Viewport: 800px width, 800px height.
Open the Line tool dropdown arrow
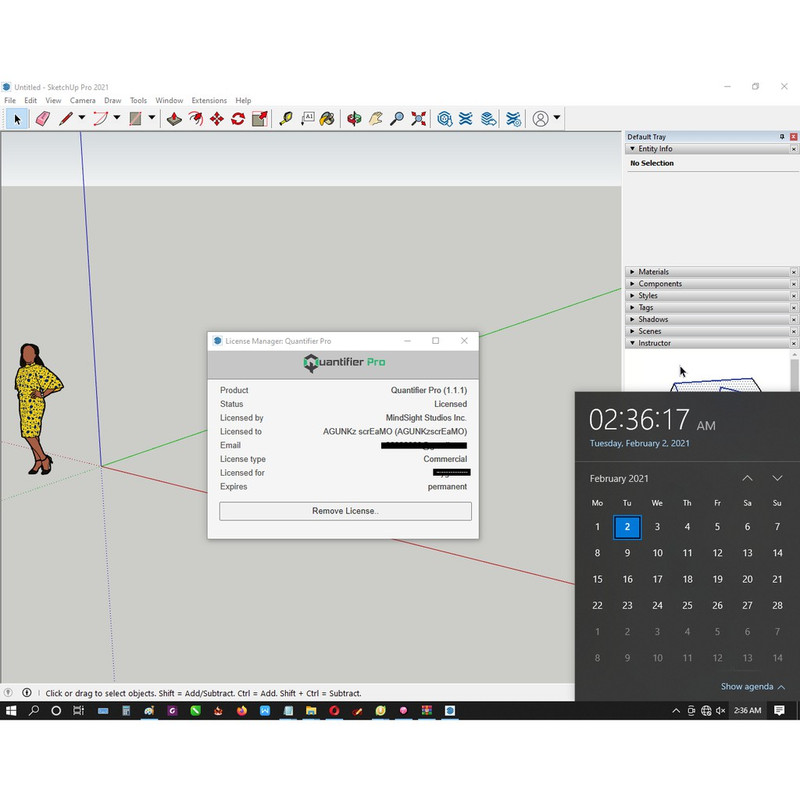pos(82,118)
